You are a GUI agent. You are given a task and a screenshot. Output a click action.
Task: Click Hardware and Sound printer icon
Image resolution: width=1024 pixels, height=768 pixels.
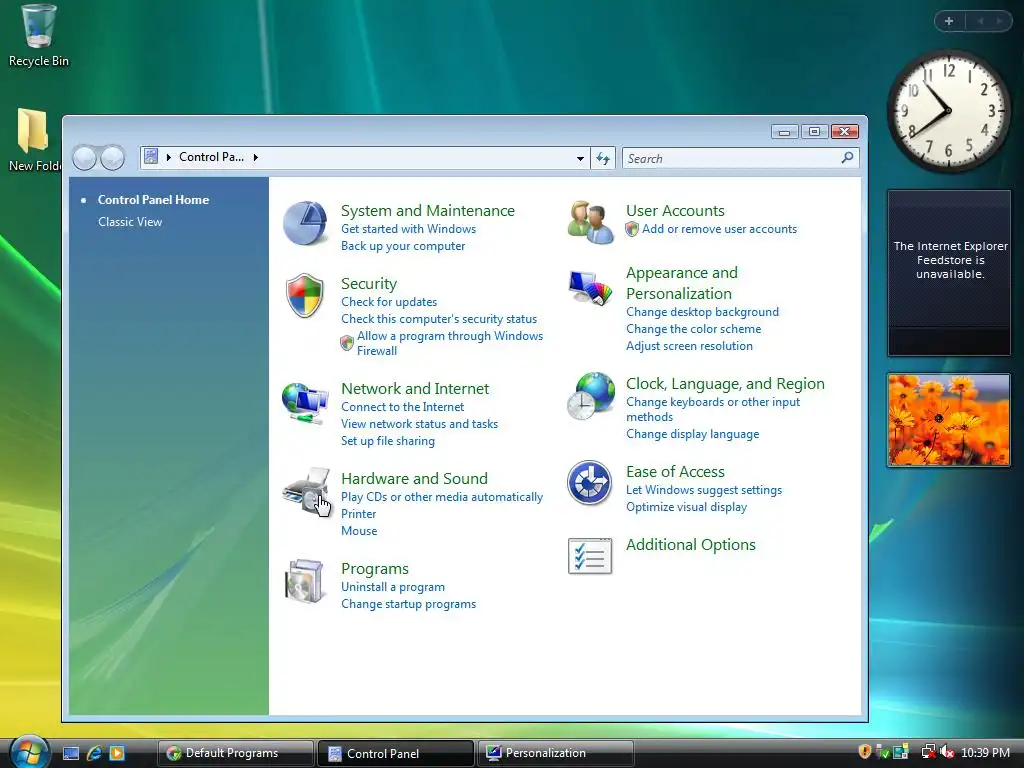click(306, 491)
